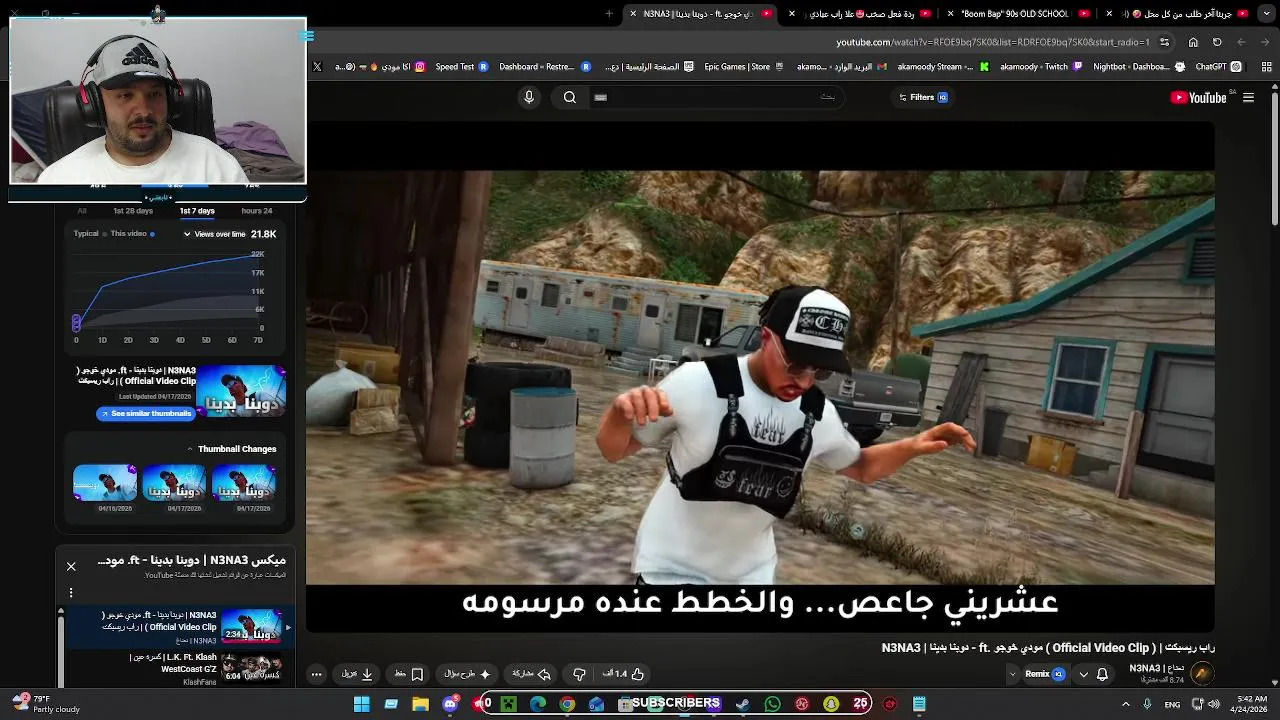
Task: Expand the chevron left of Remix
Action: [x=1012, y=674]
